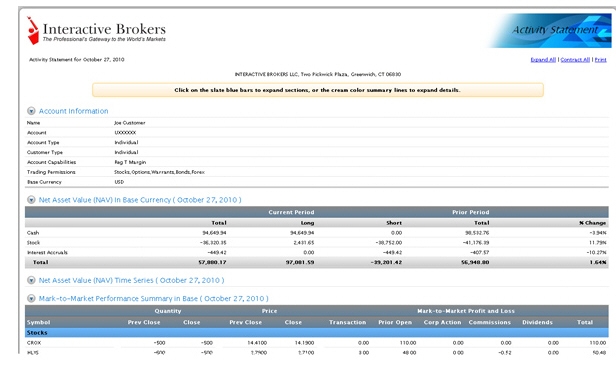Click Net Asset Value (NAV) In Base Currency heading
This screenshot has width=616, height=373.
(x=140, y=200)
